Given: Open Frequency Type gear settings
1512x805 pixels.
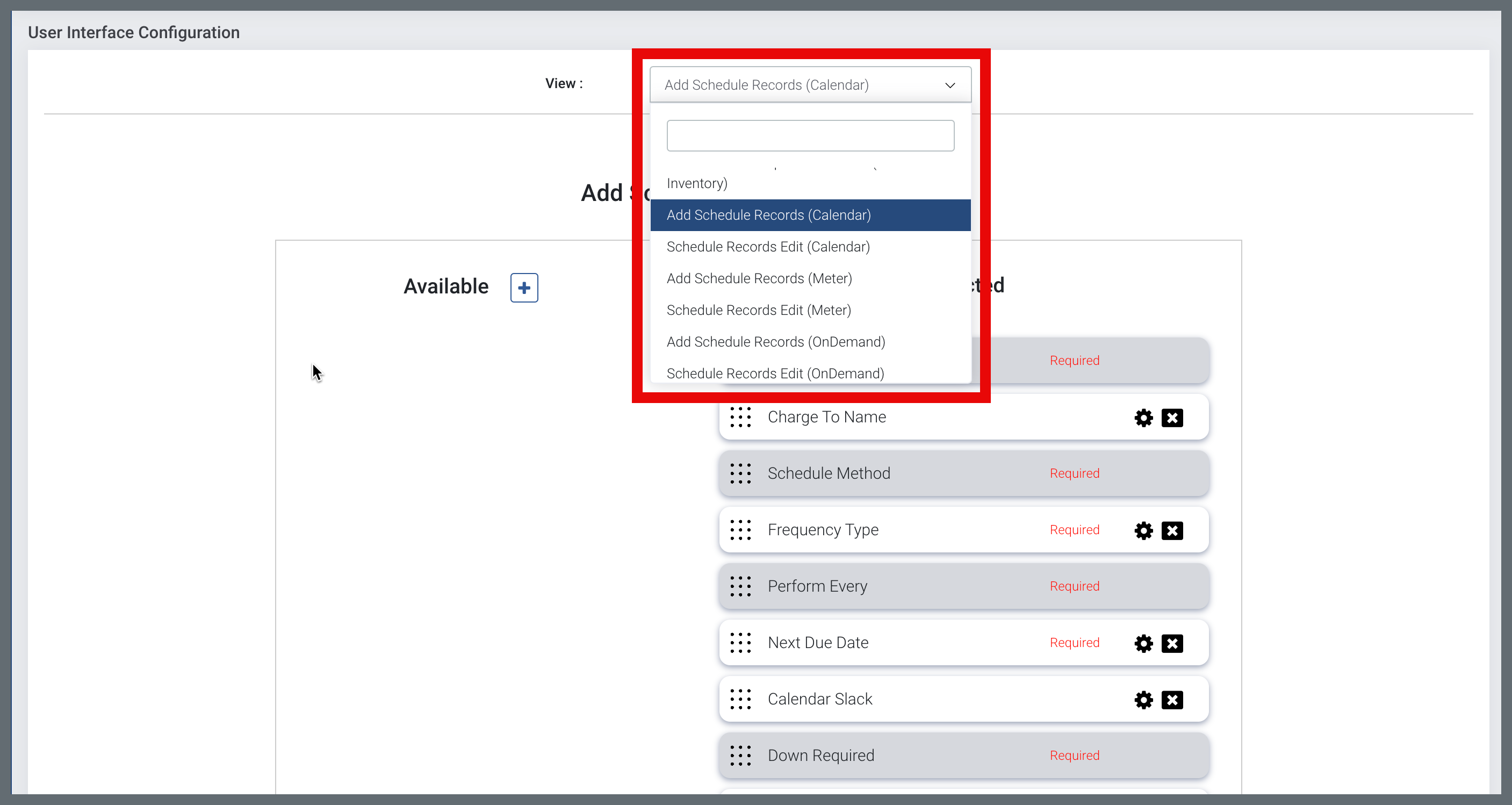Looking at the screenshot, I should pyautogui.click(x=1143, y=531).
